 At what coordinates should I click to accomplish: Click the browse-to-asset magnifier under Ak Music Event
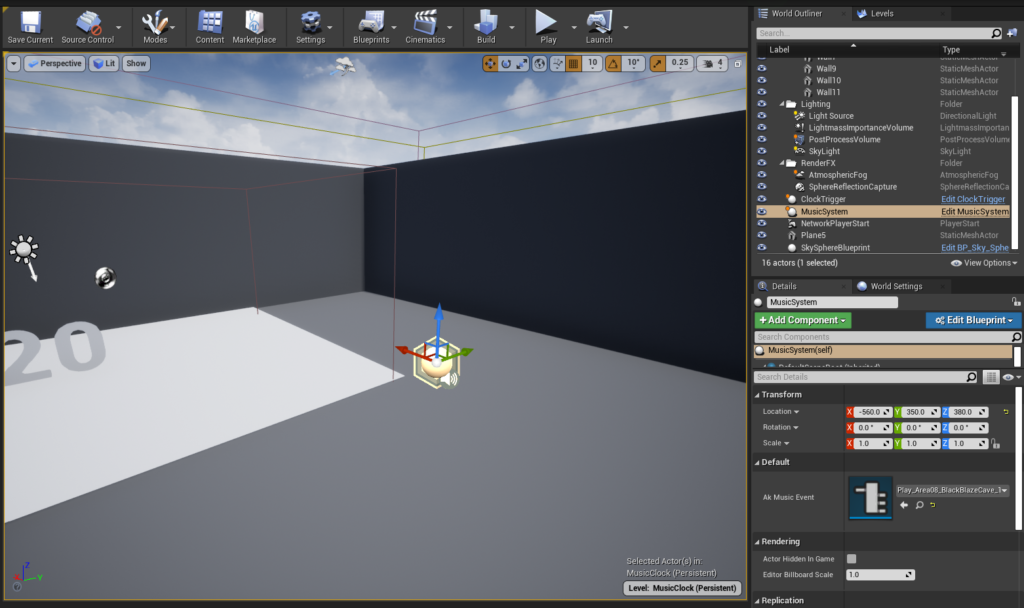pyautogui.click(x=919, y=506)
